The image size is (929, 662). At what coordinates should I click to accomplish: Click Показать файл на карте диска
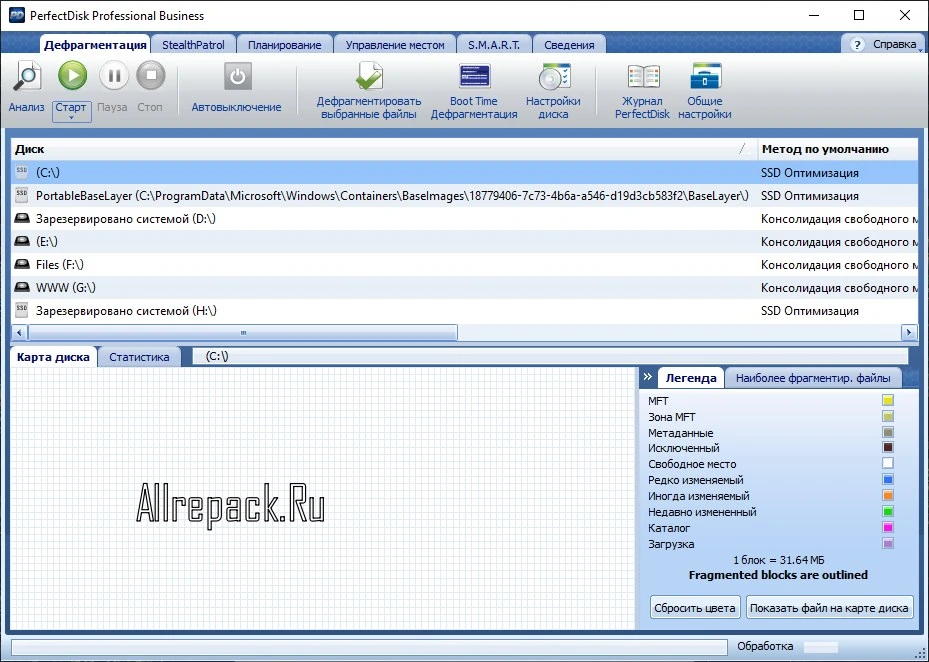tap(829, 607)
